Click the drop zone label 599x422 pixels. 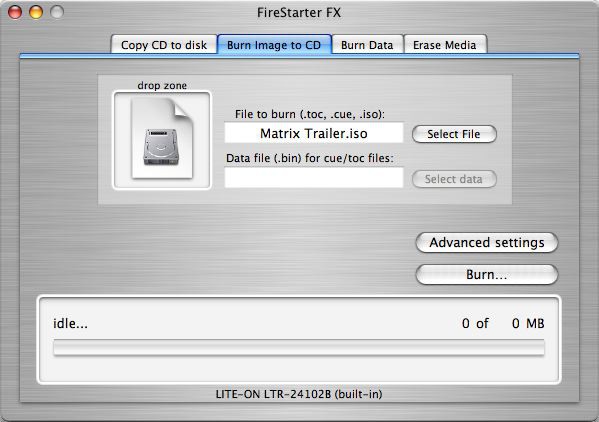[x=162, y=85]
